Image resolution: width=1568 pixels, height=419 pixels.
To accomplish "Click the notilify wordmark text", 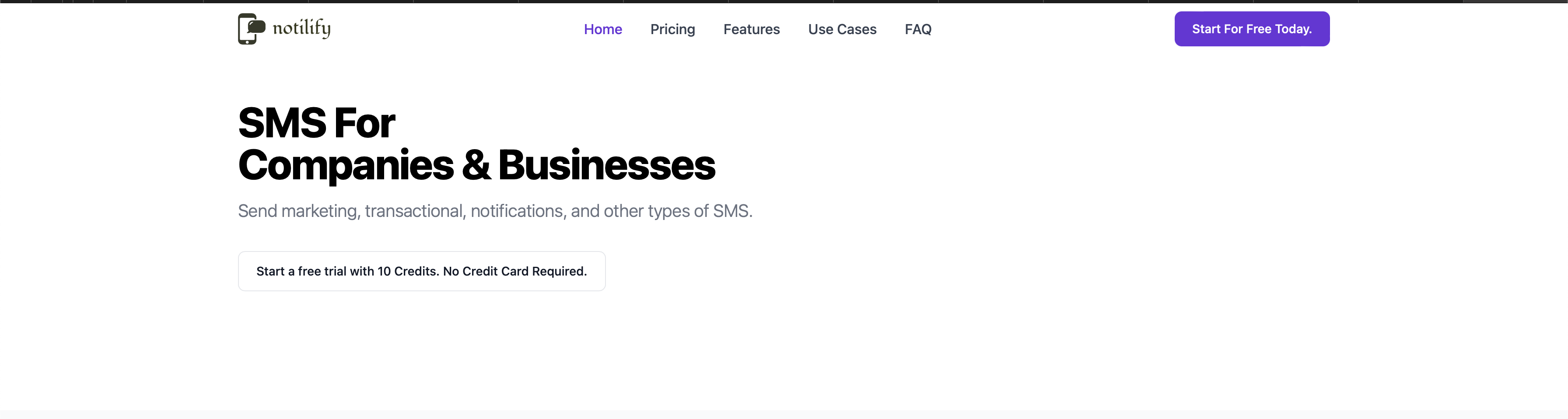I will [x=301, y=28].
